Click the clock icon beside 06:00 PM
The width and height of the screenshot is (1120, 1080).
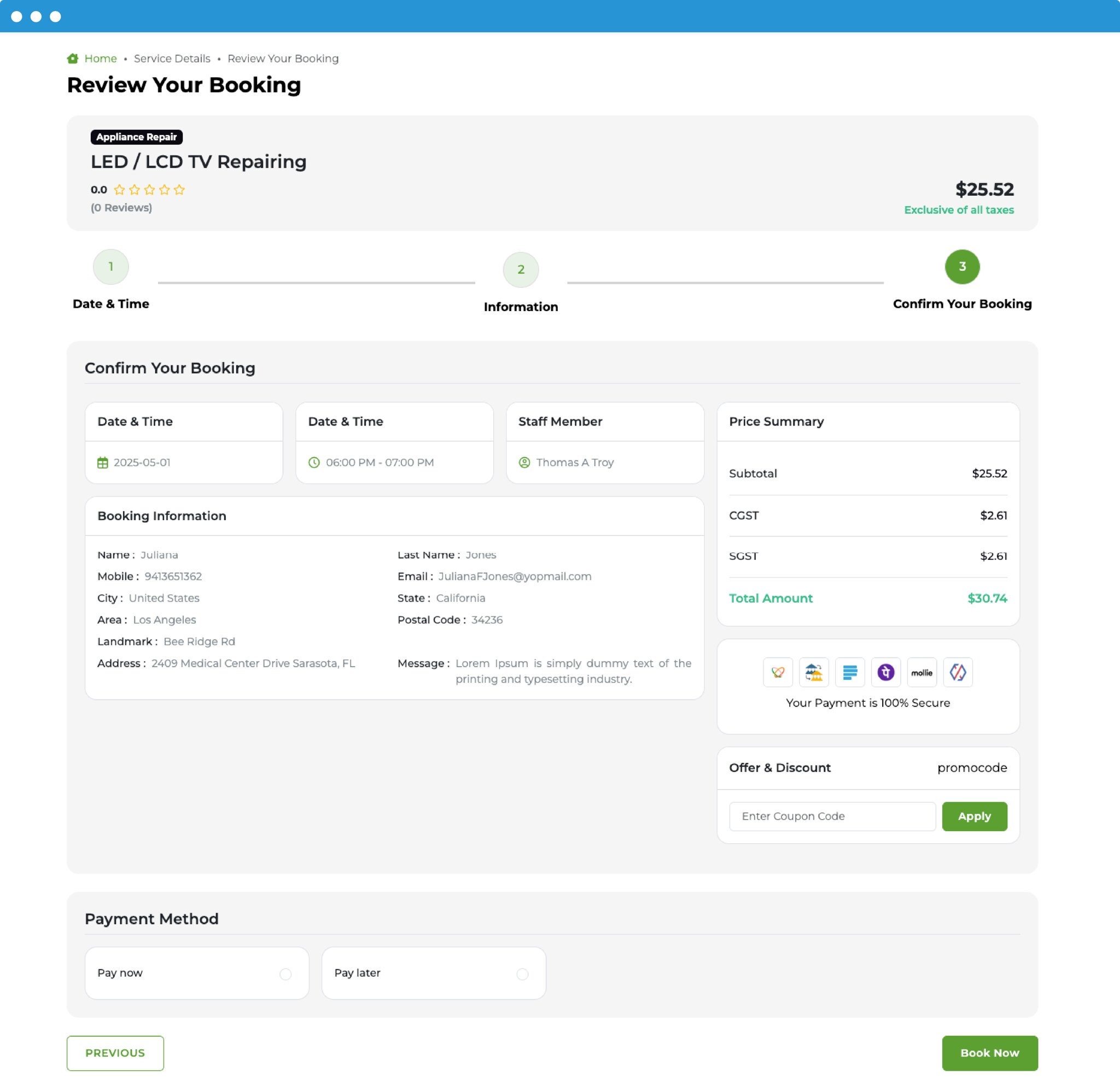[314, 462]
